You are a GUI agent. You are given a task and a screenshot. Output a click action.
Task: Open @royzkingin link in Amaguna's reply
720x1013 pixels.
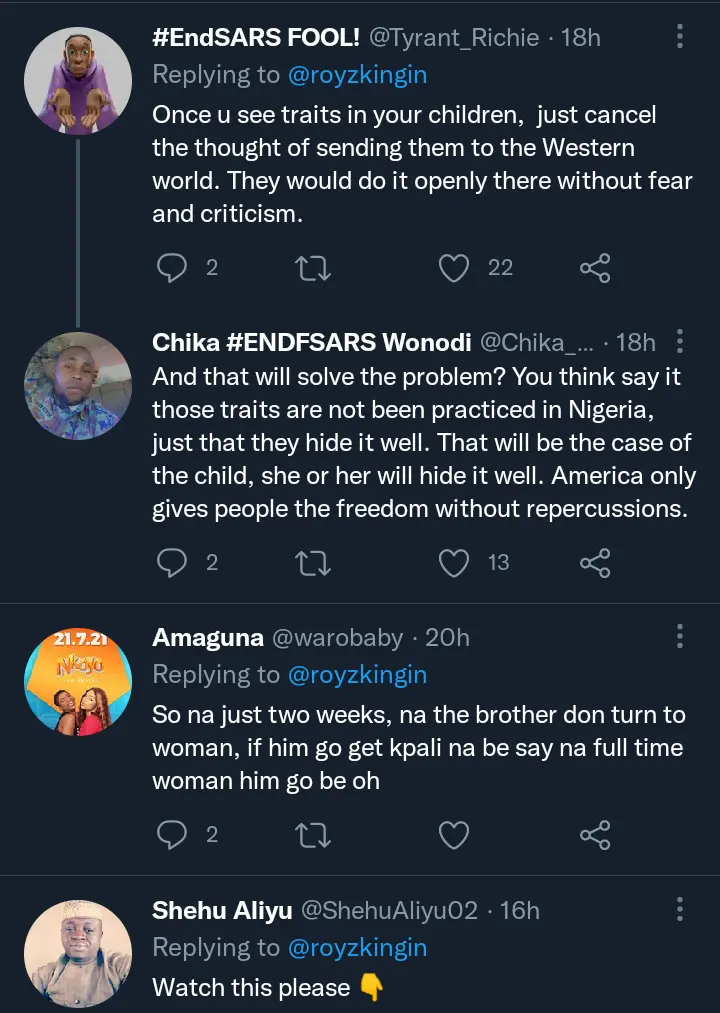pyautogui.click(x=357, y=675)
